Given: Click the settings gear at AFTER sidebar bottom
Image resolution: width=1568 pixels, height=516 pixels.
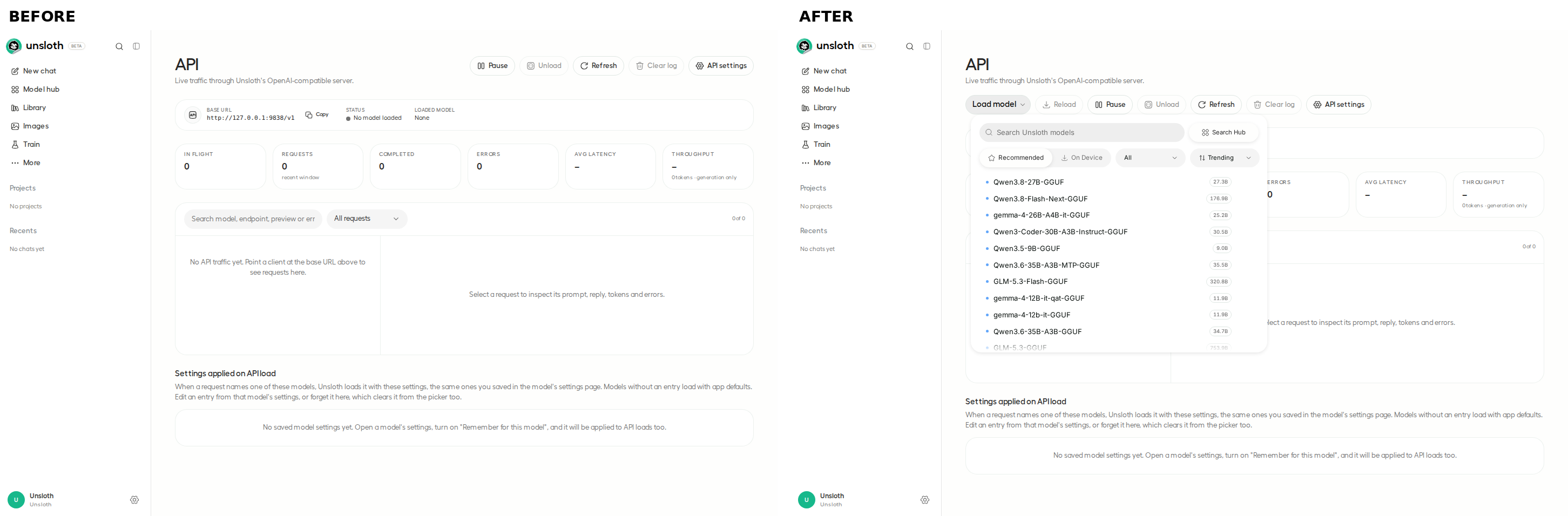Looking at the screenshot, I should [924, 500].
